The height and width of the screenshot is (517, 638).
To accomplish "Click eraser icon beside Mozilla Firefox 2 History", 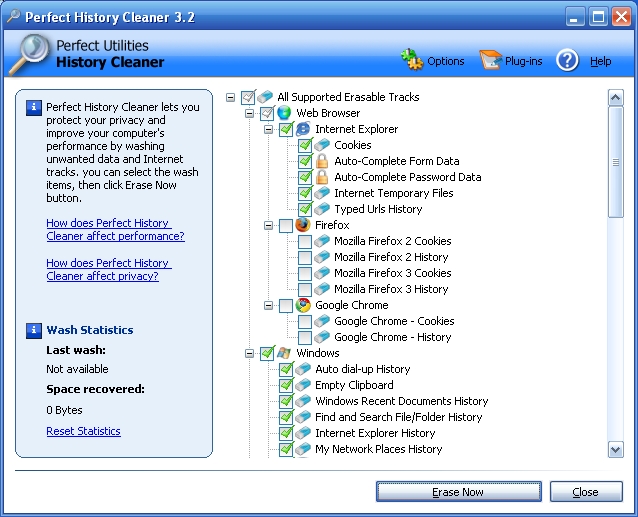I will coord(322,257).
